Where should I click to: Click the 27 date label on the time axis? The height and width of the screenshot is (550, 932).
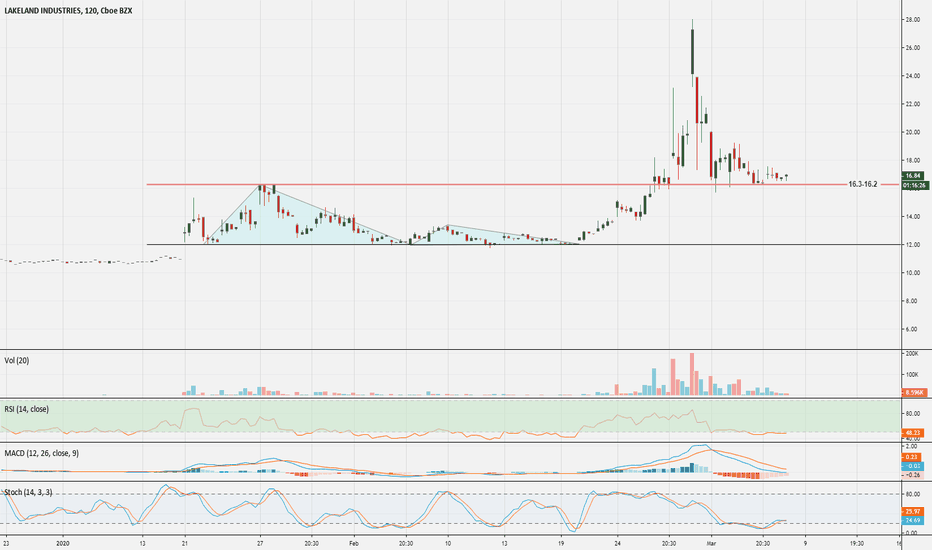point(260,543)
